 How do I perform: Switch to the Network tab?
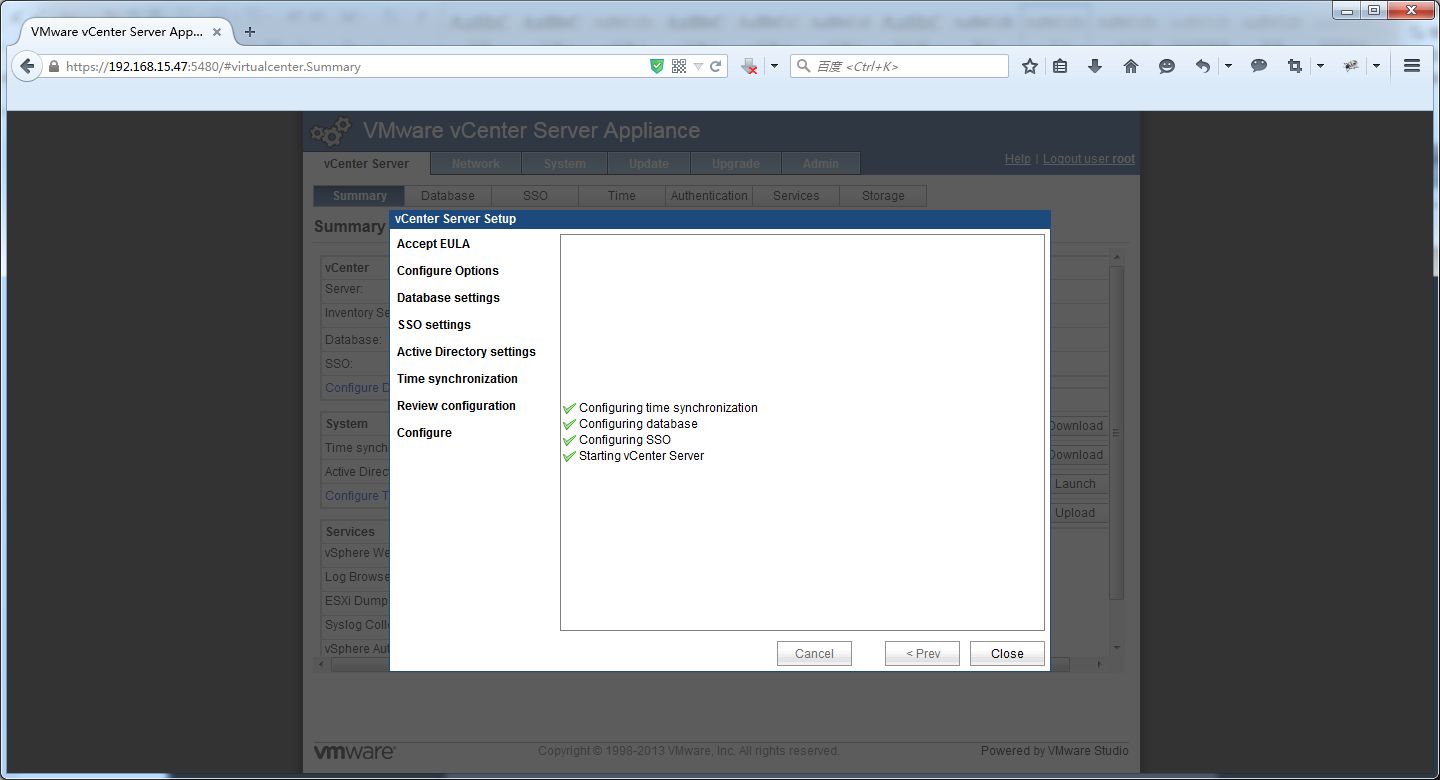475,164
